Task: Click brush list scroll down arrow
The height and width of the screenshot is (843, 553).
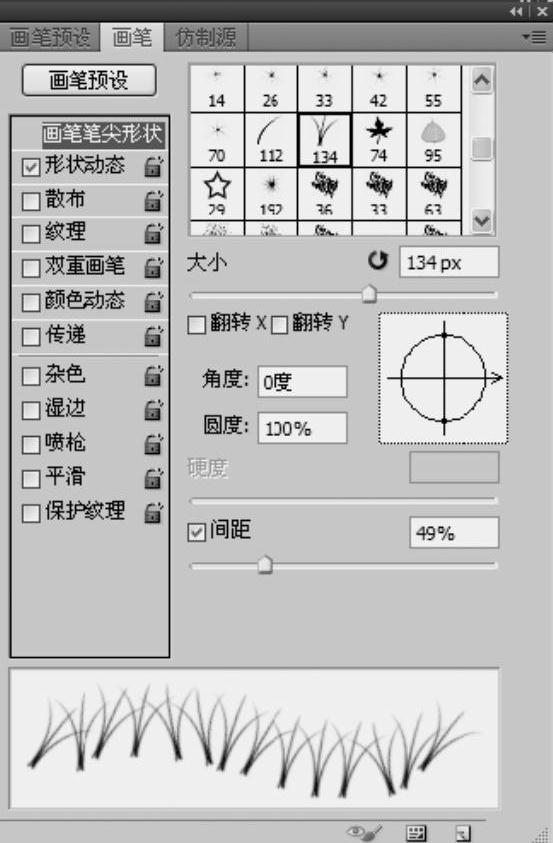Action: click(x=482, y=220)
